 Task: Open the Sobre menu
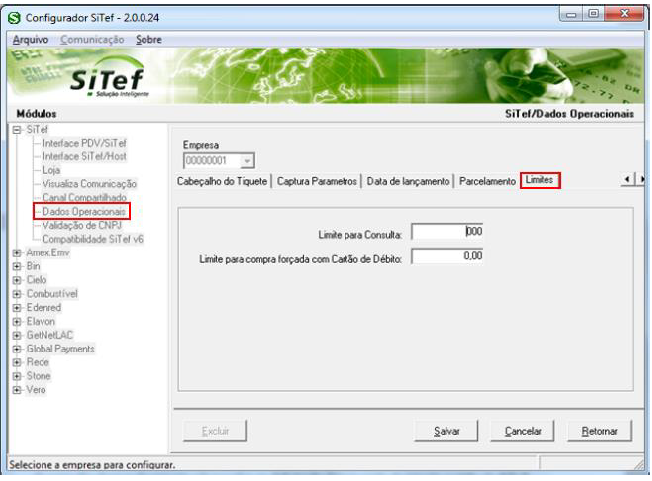click(149, 40)
